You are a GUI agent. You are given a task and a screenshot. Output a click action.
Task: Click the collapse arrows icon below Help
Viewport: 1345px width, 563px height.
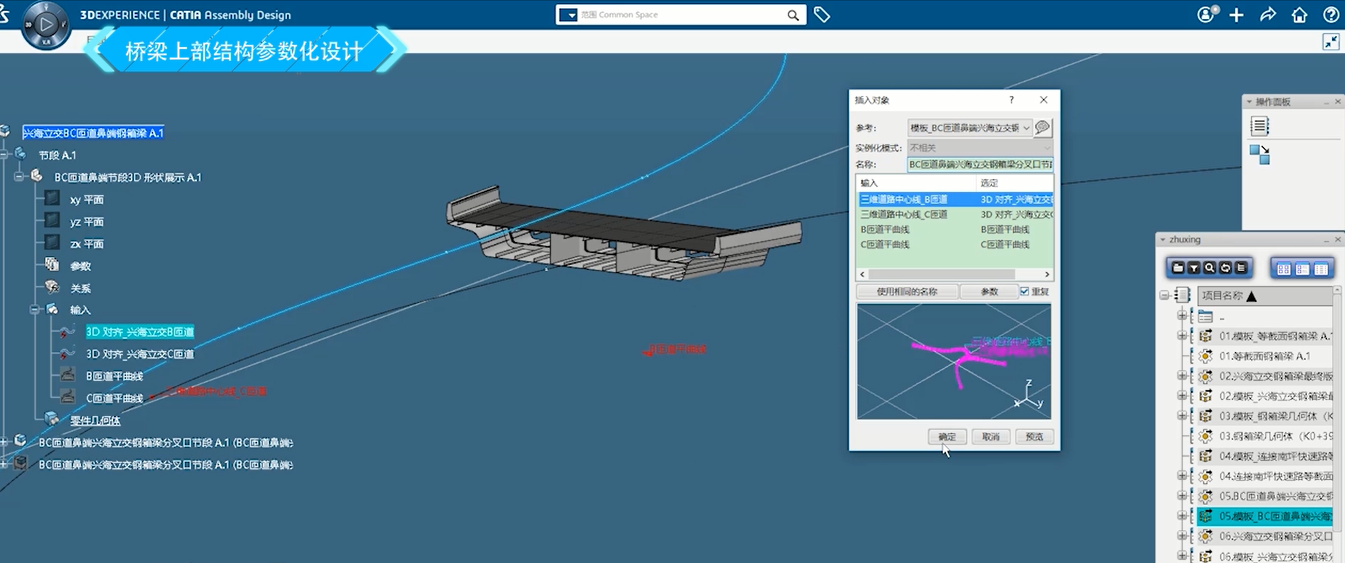(1331, 42)
